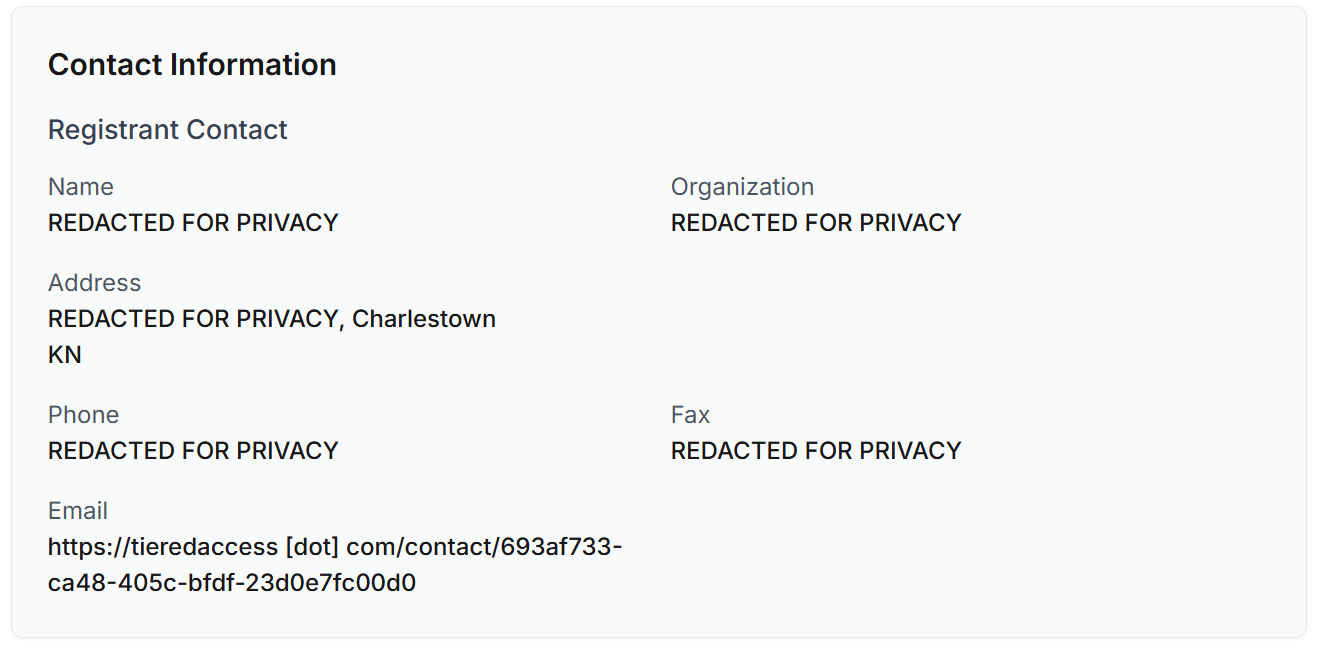Click the Phone field label
Image resolution: width=1327 pixels, height=651 pixels.
[x=83, y=415]
